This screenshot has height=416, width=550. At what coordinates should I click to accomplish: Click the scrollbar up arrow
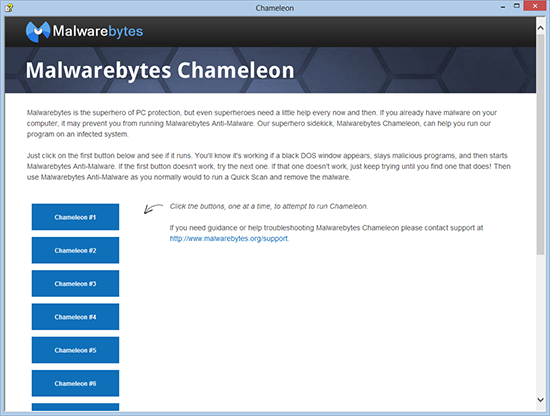540,28
